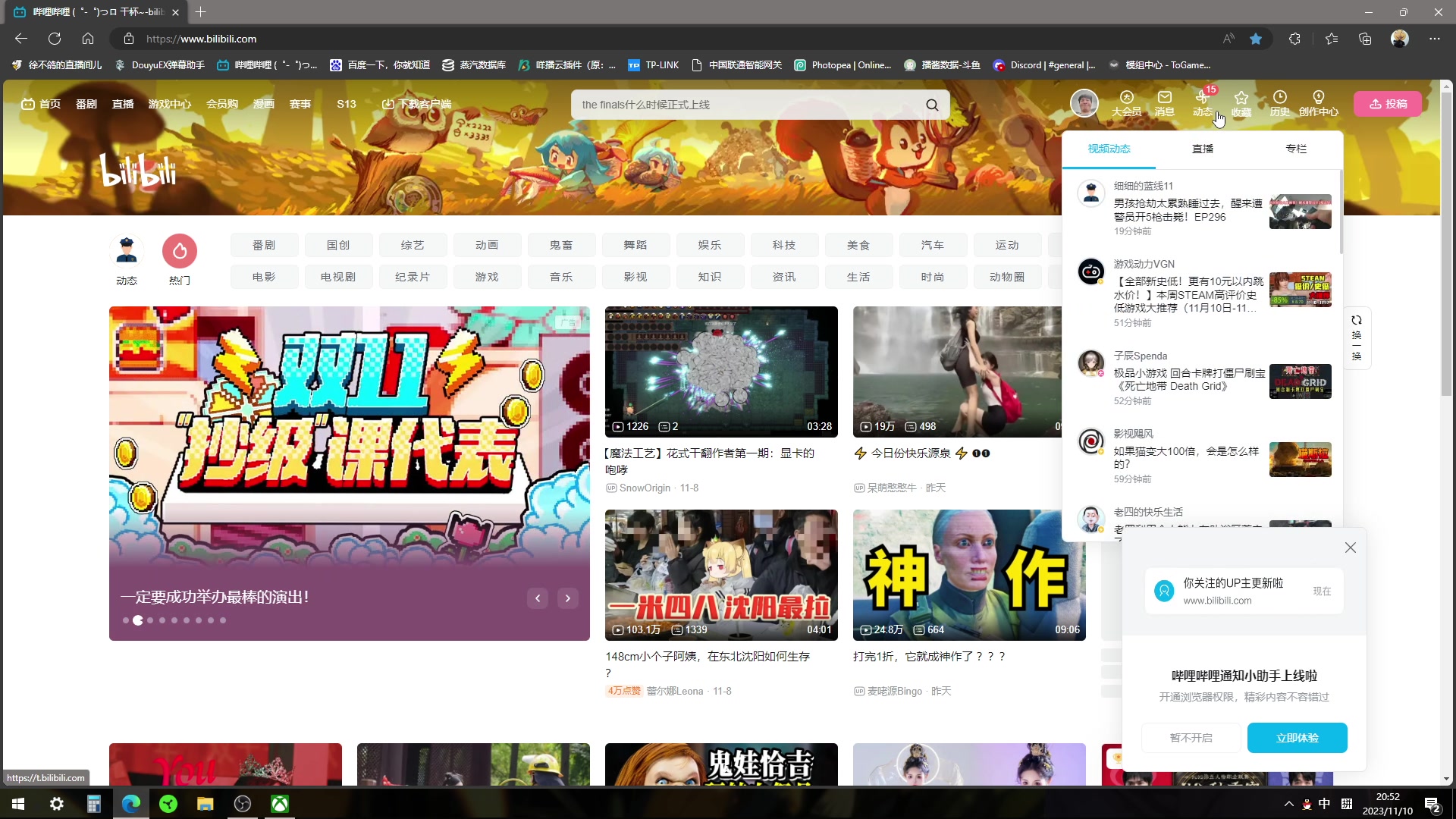Screen dimensions: 1456x819
Task: Open 番剧 in the top navigation
Action: [x=86, y=104]
